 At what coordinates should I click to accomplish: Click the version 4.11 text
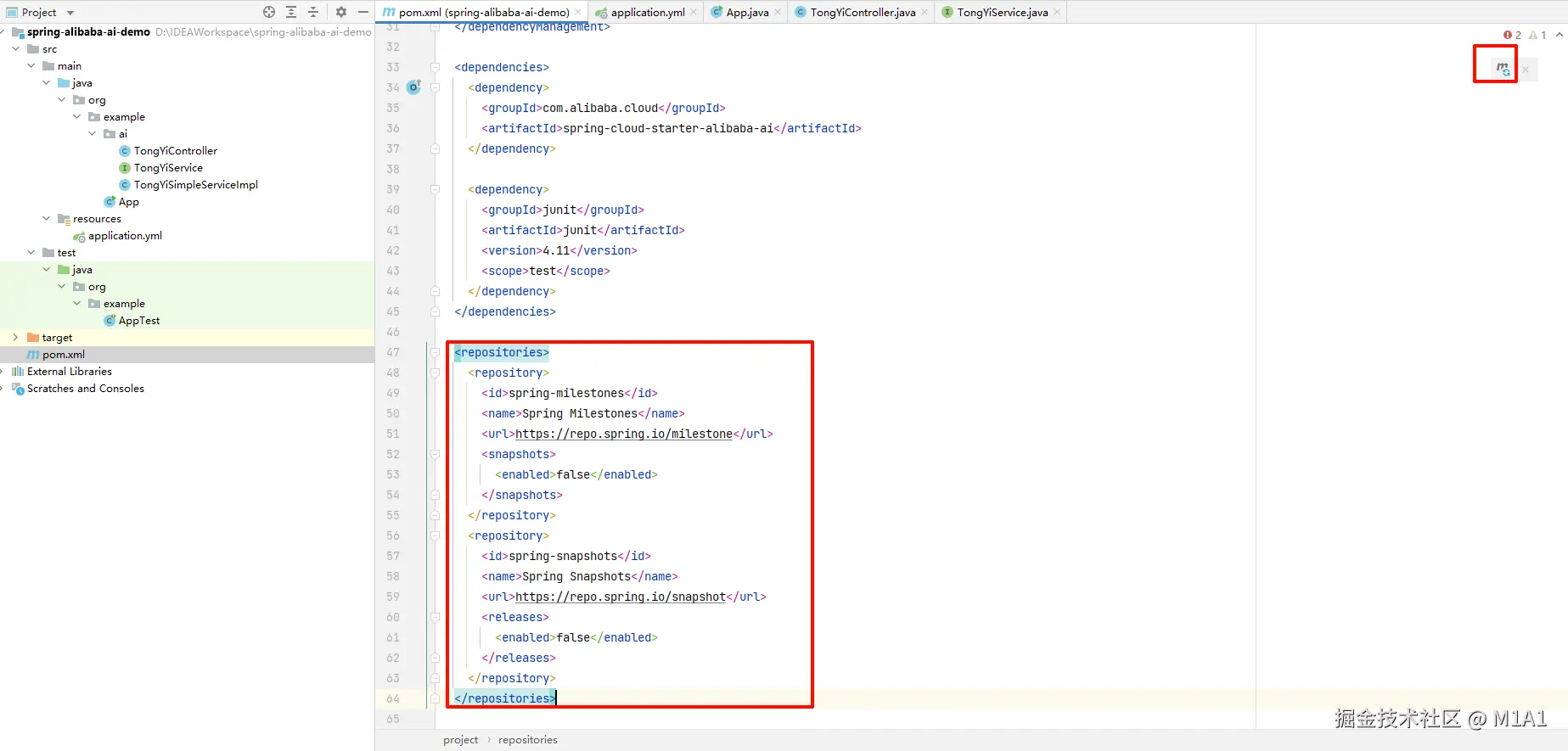pyautogui.click(x=556, y=250)
